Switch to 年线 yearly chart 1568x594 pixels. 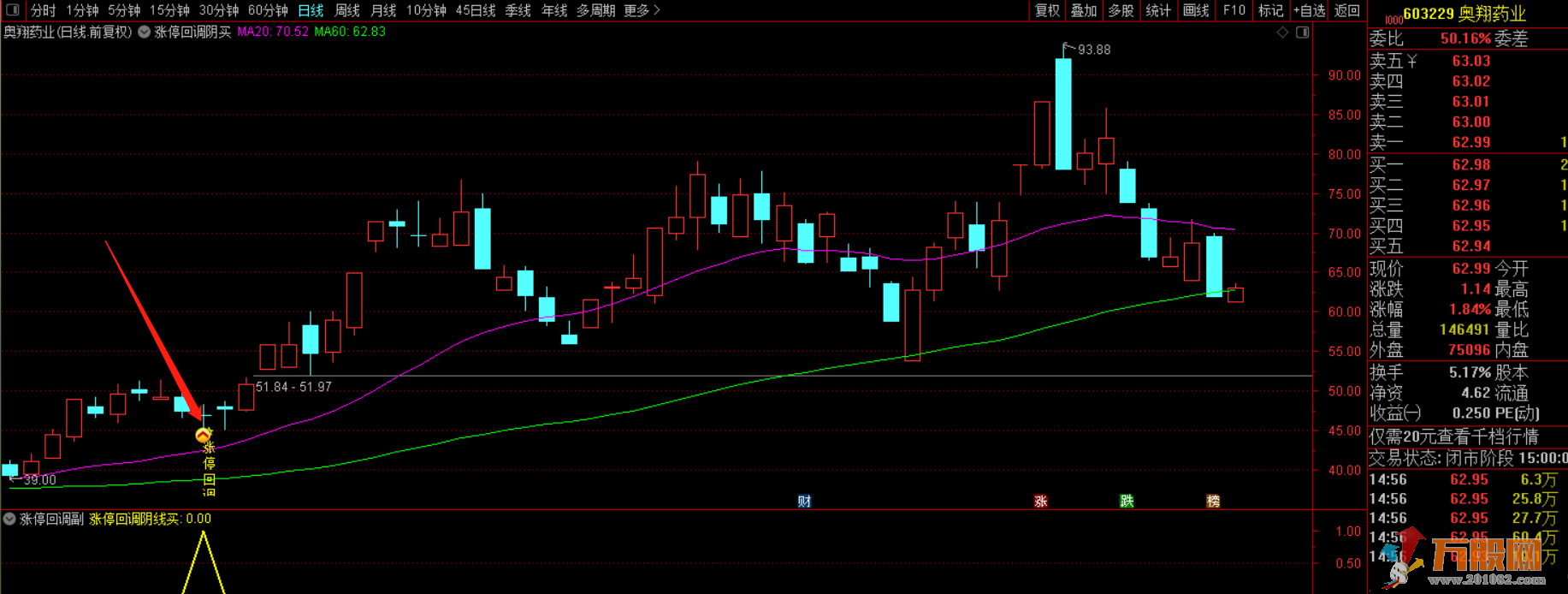[554, 10]
